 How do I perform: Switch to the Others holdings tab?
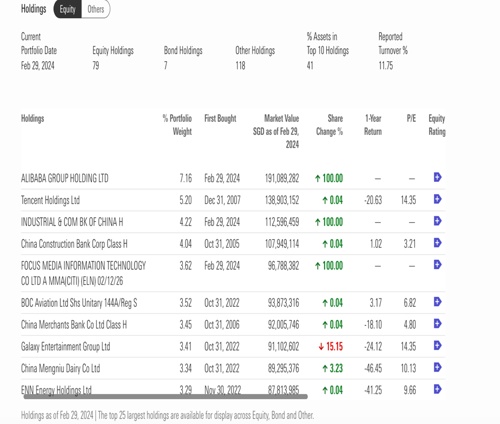point(96,9)
